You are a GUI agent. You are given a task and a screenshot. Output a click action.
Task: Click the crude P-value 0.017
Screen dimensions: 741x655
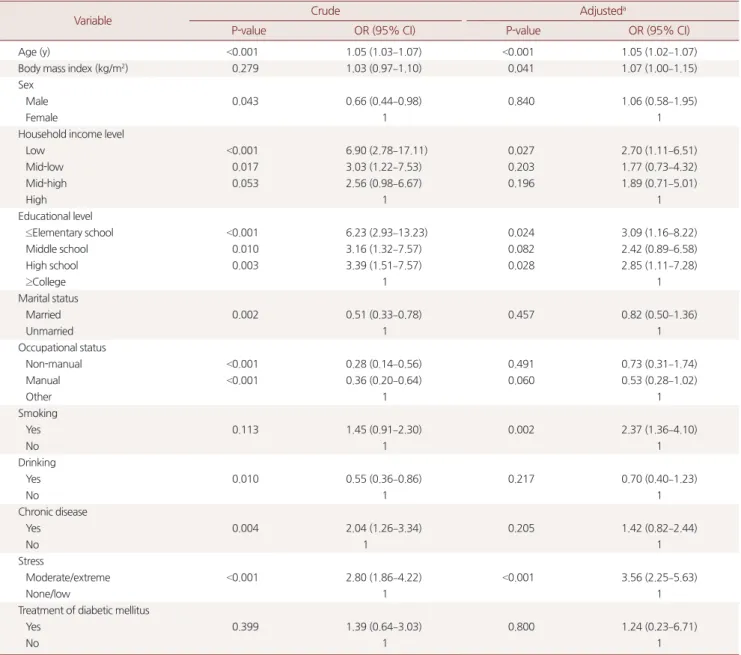pyautogui.click(x=245, y=167)
